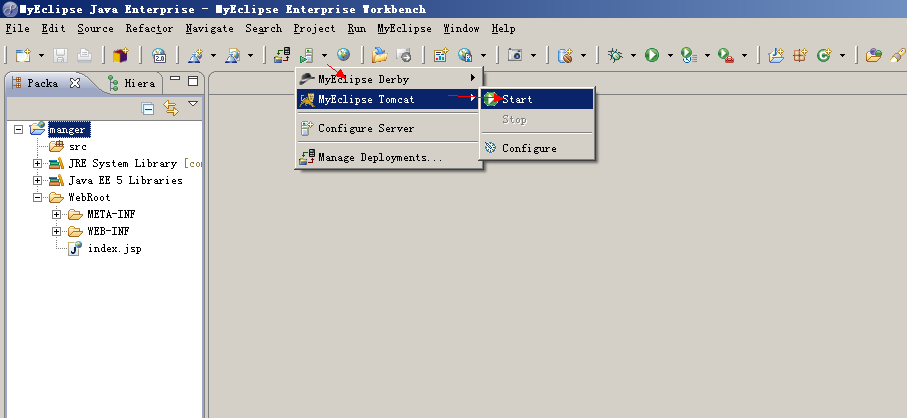Click the open blue folder toolbar icon
Image resolution: width=907 pixels, height=418 pixels.
pos(379,56)
